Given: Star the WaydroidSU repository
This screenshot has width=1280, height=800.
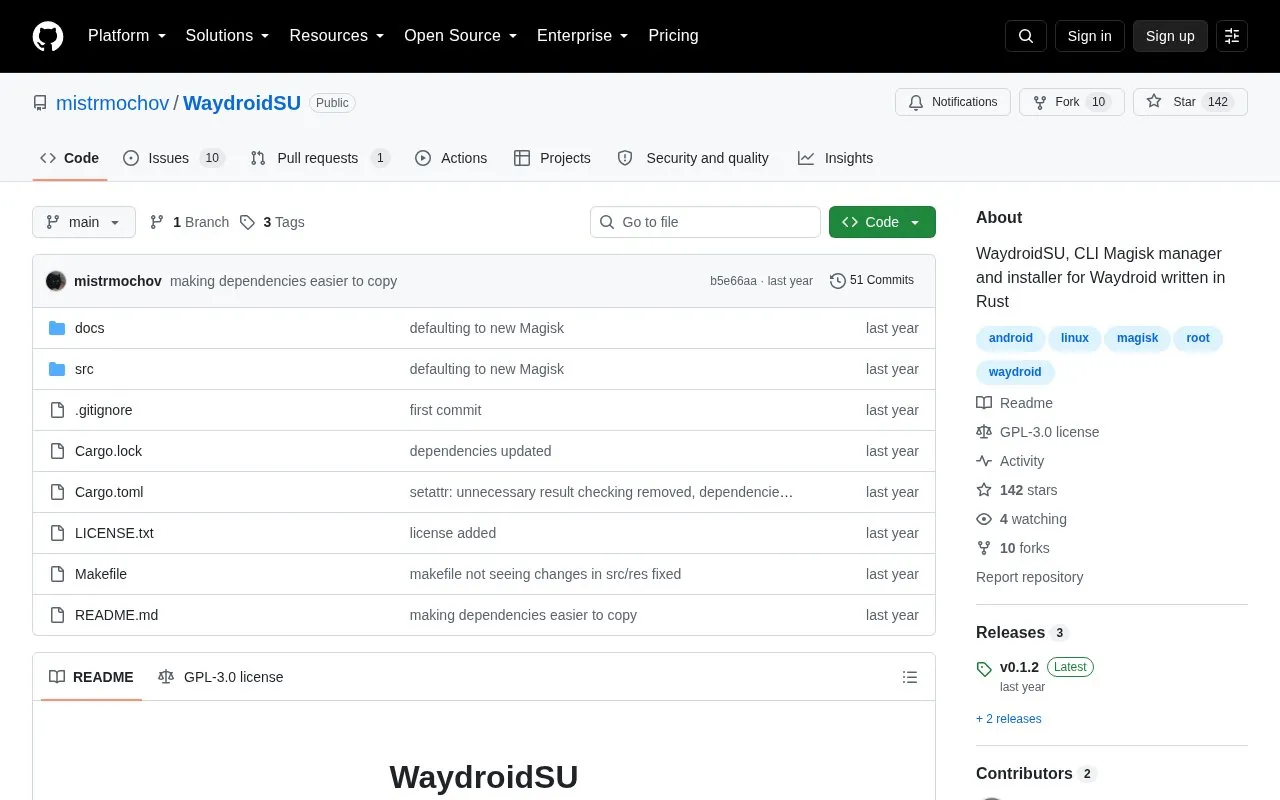Looking at the screenshot, I should tap(1190, 102).
